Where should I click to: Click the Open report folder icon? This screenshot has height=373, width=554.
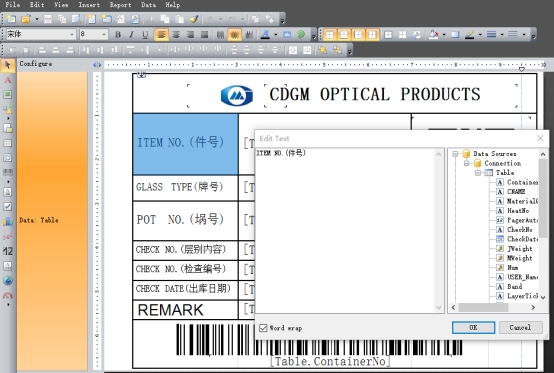(x=25, y=19)
